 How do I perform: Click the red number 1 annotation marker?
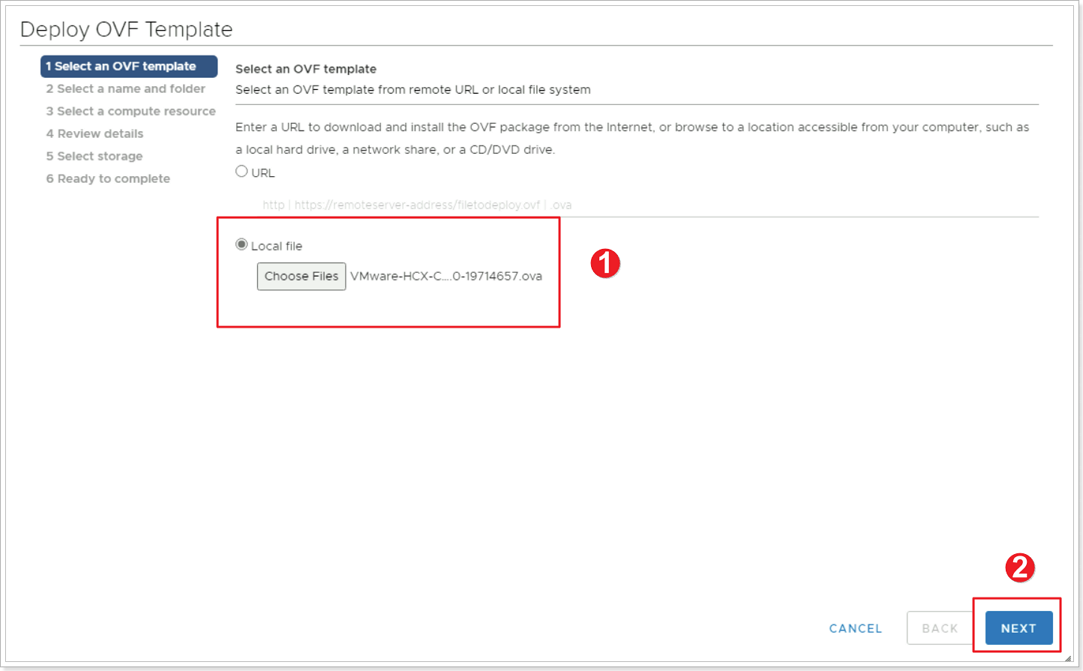pos(606,263)
